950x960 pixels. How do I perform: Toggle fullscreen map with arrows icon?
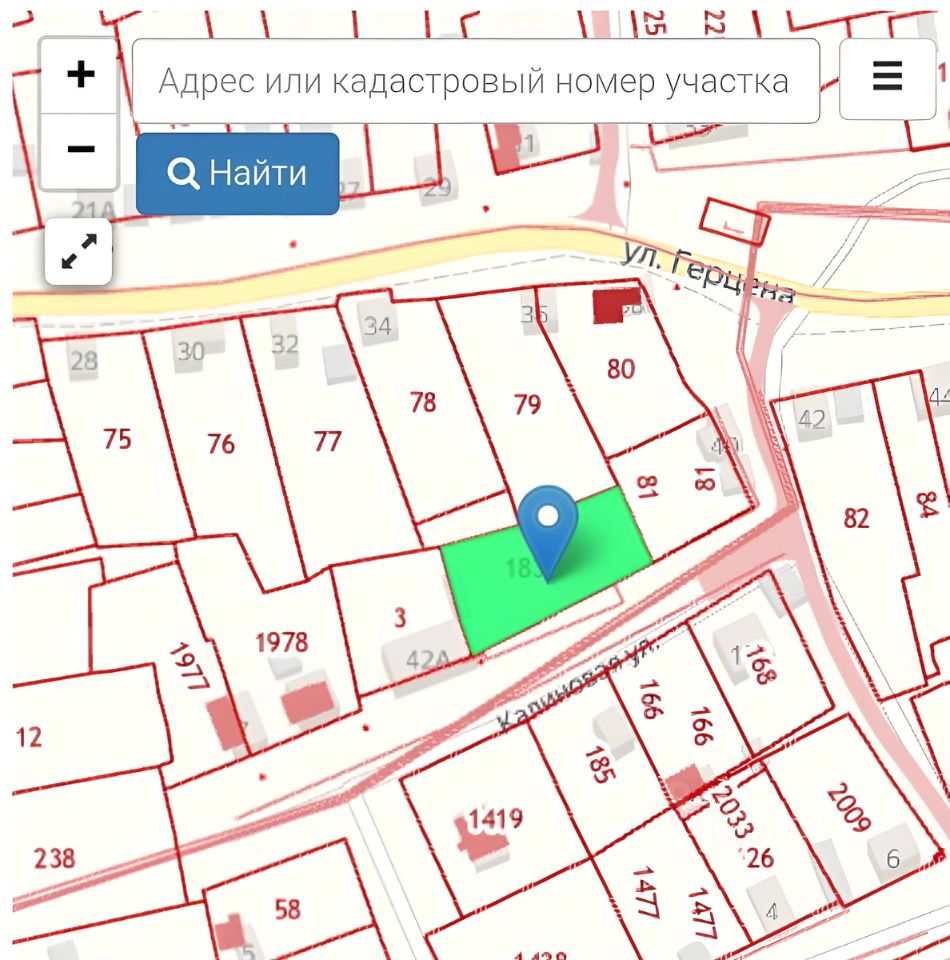click(x=78, y=252)
